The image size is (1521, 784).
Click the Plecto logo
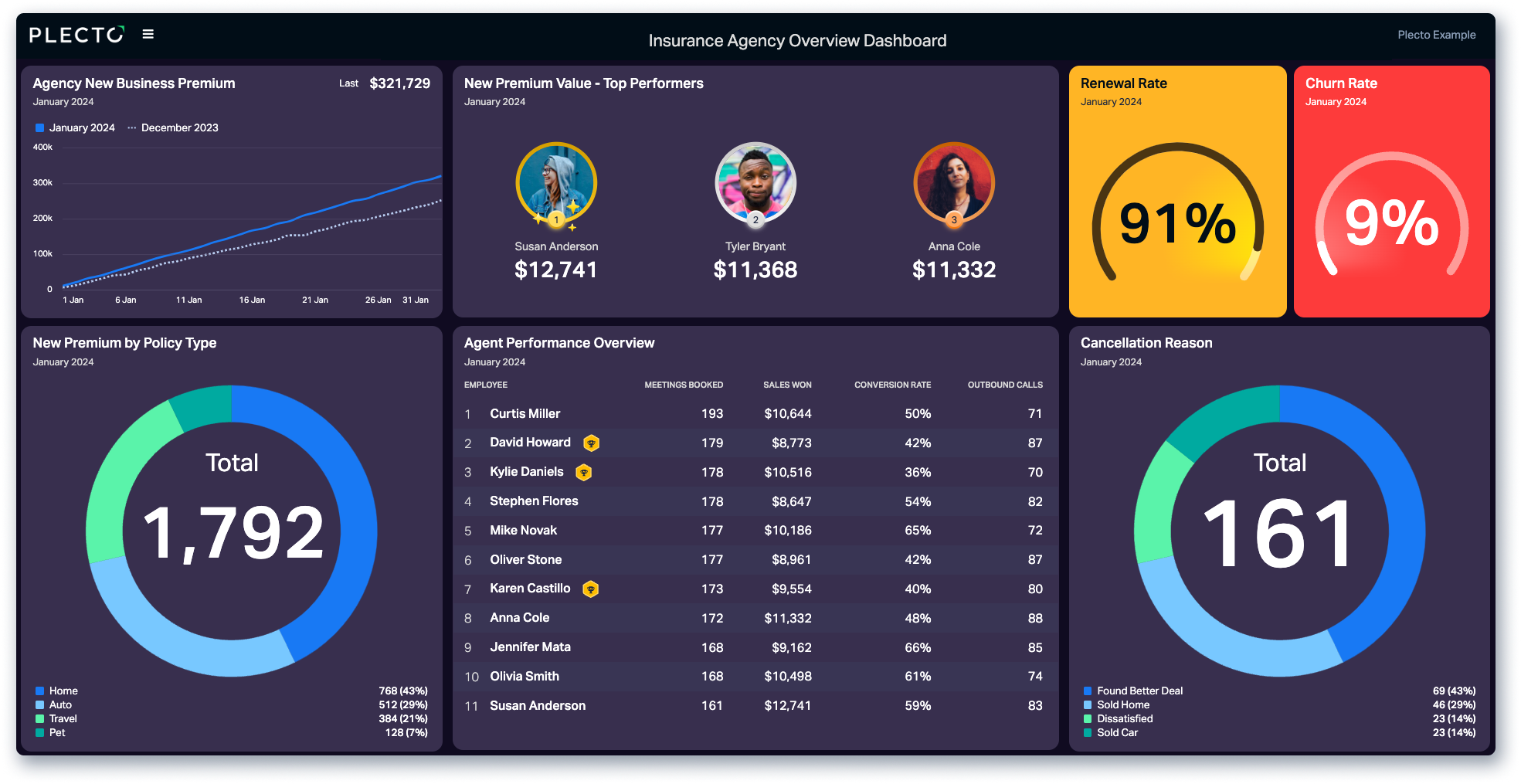[x=76, y=35]
